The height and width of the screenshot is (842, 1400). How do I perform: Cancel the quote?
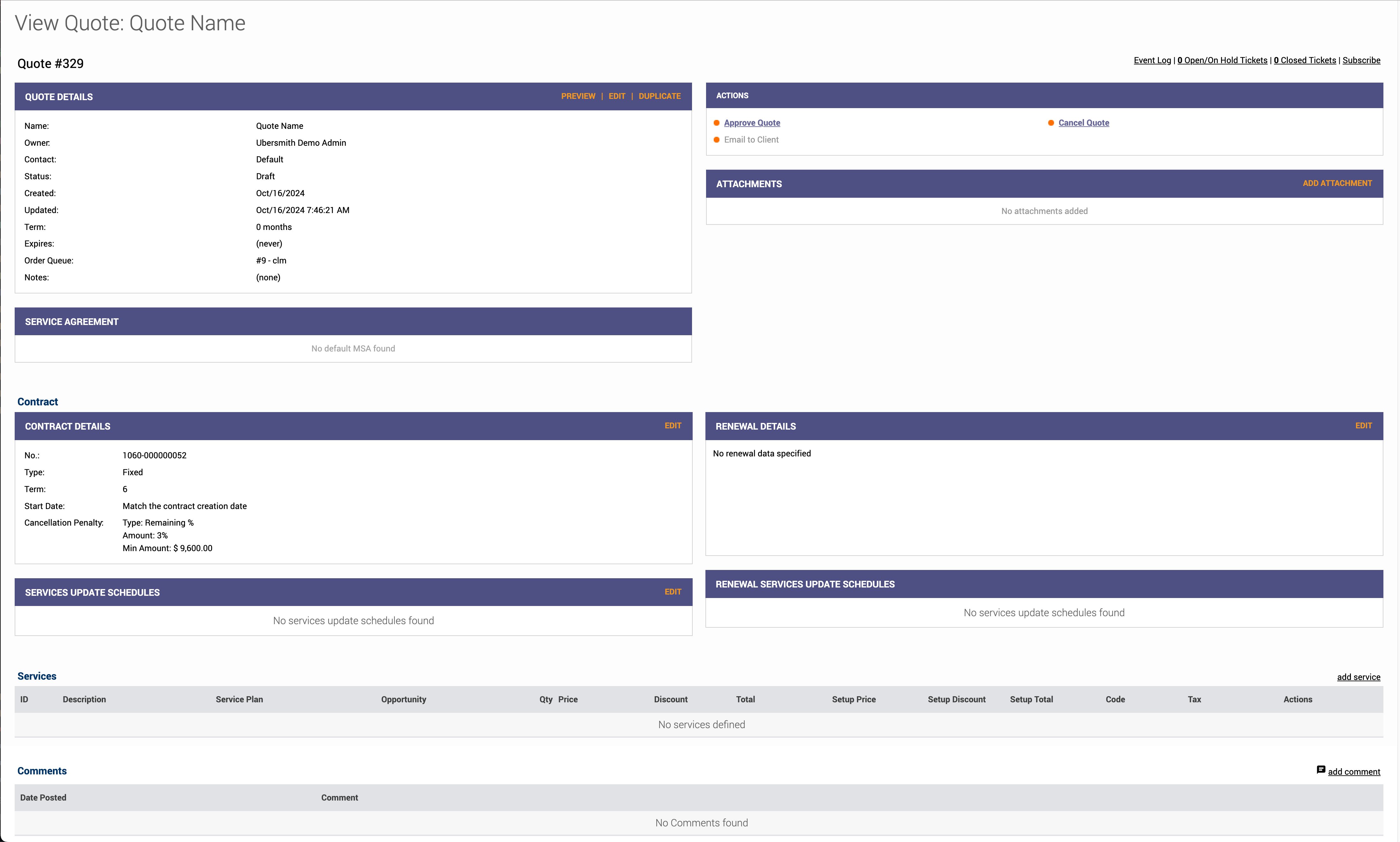(x=1083, y=123)
